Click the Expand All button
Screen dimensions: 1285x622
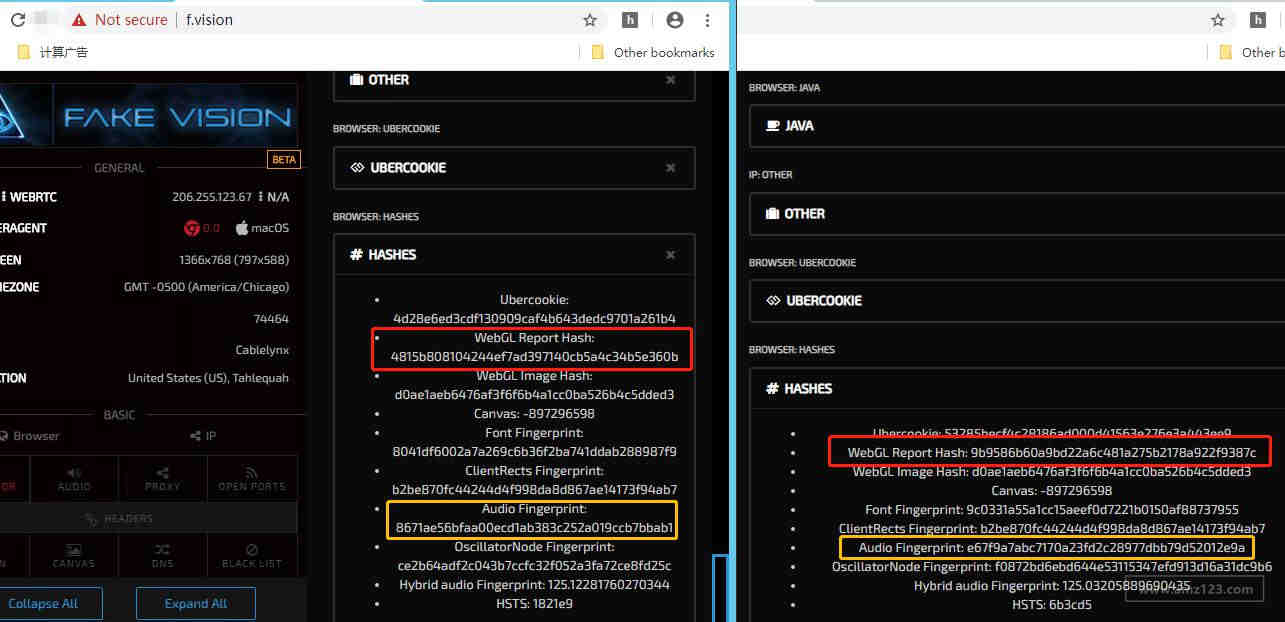click(x=196, y=604)
